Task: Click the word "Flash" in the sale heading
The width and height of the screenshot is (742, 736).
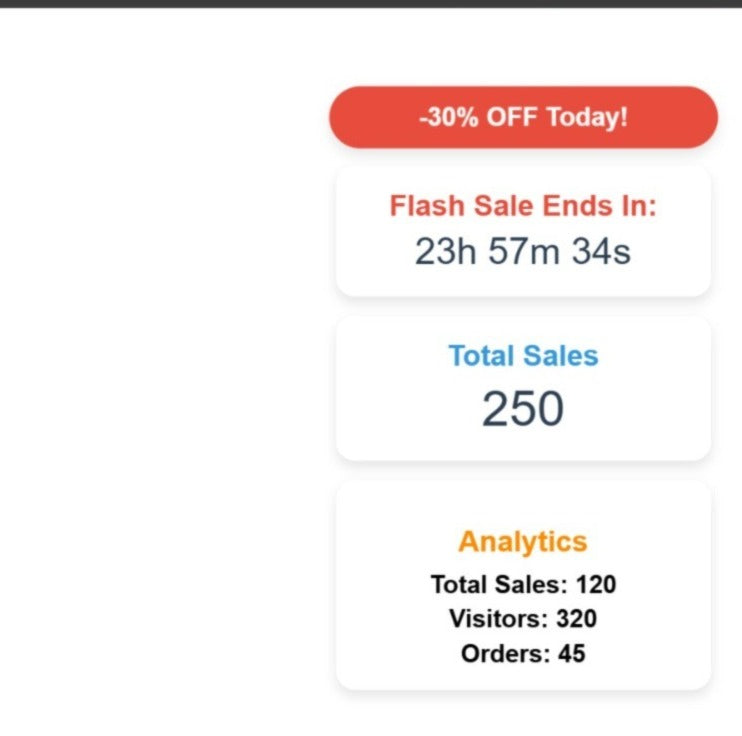Action: click(x=426, y=206)
